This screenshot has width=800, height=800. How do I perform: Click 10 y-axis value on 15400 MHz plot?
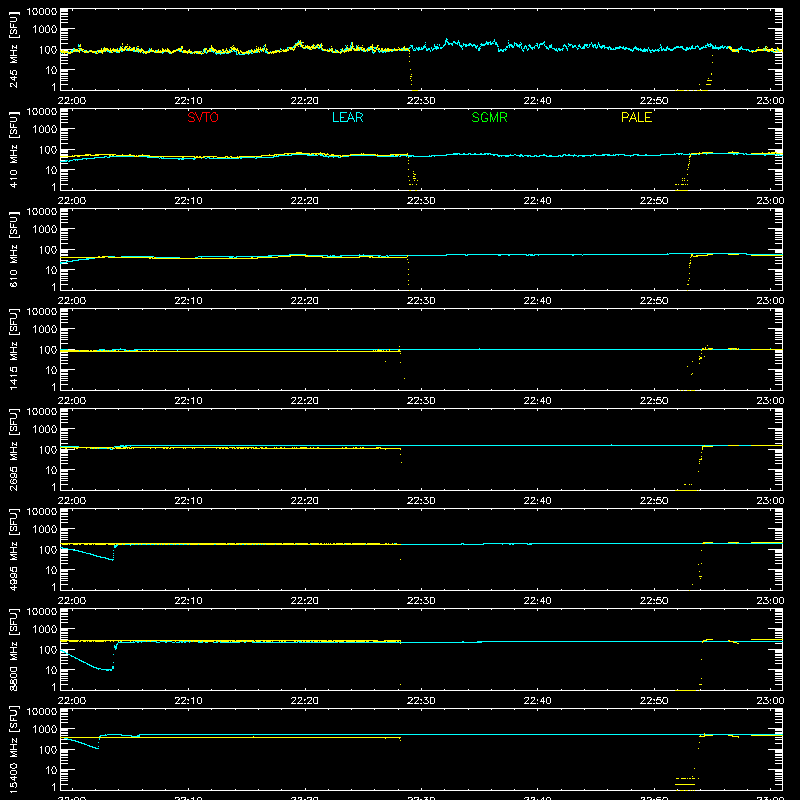click(51, 770)
